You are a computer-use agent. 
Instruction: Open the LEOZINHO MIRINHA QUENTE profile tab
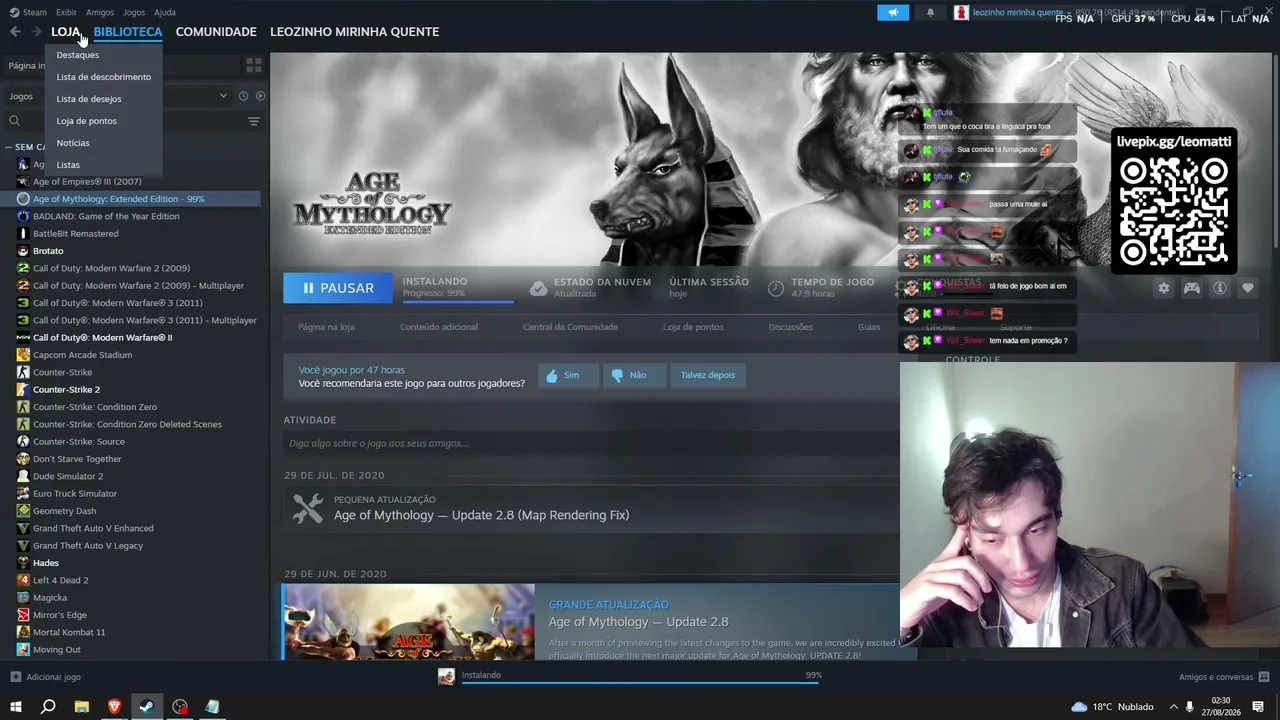pyautogui.click(x=354, y=32)
